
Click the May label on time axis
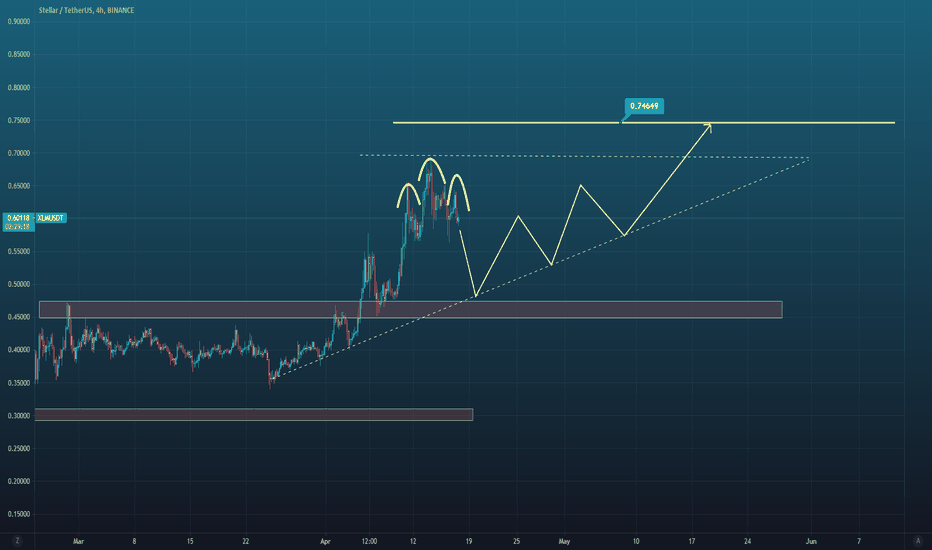pos(564,541)
